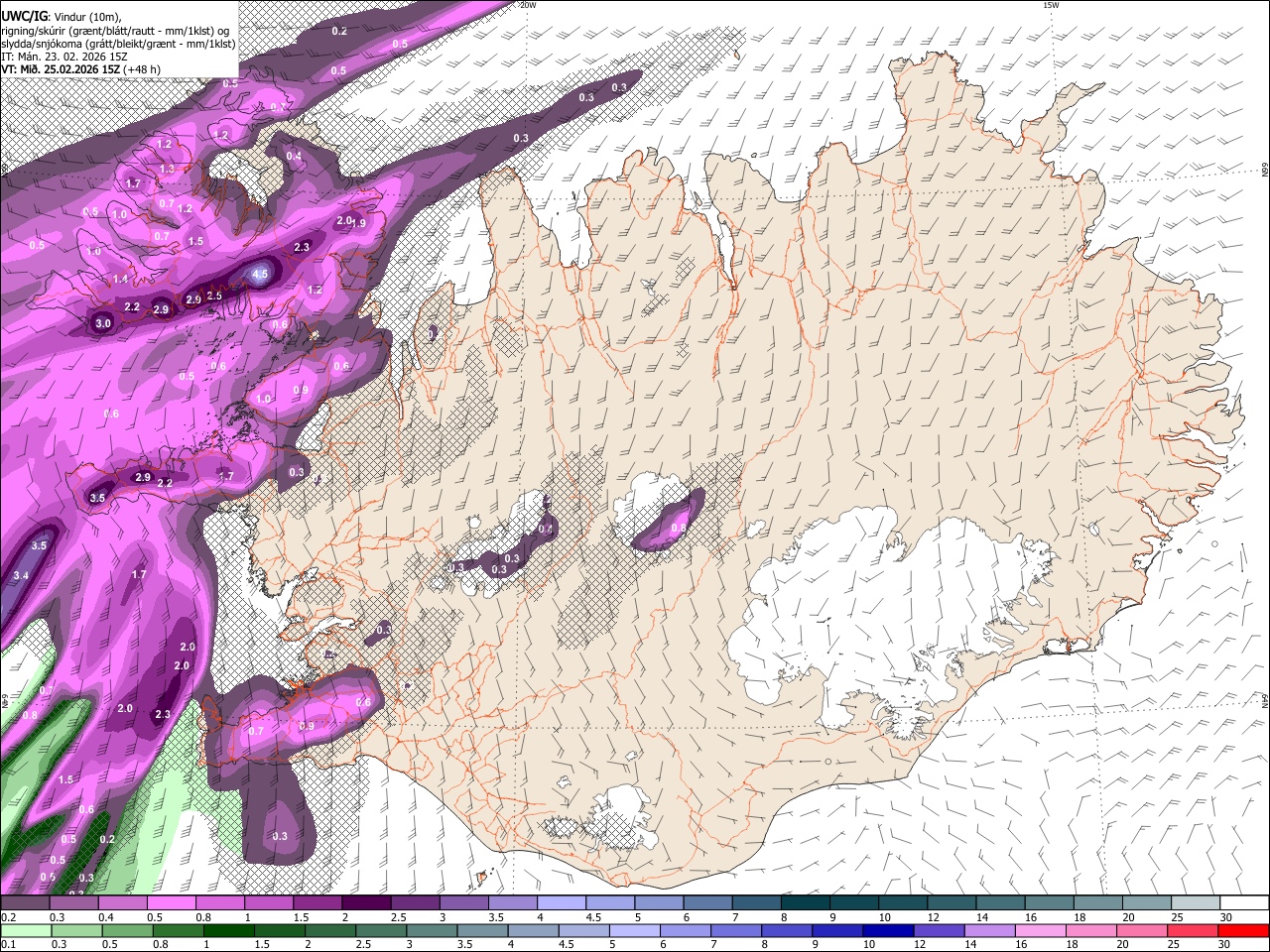Click the 1.4 precipitation value on the map
This screenshot has width=1270, height=952.
point(120,280)
